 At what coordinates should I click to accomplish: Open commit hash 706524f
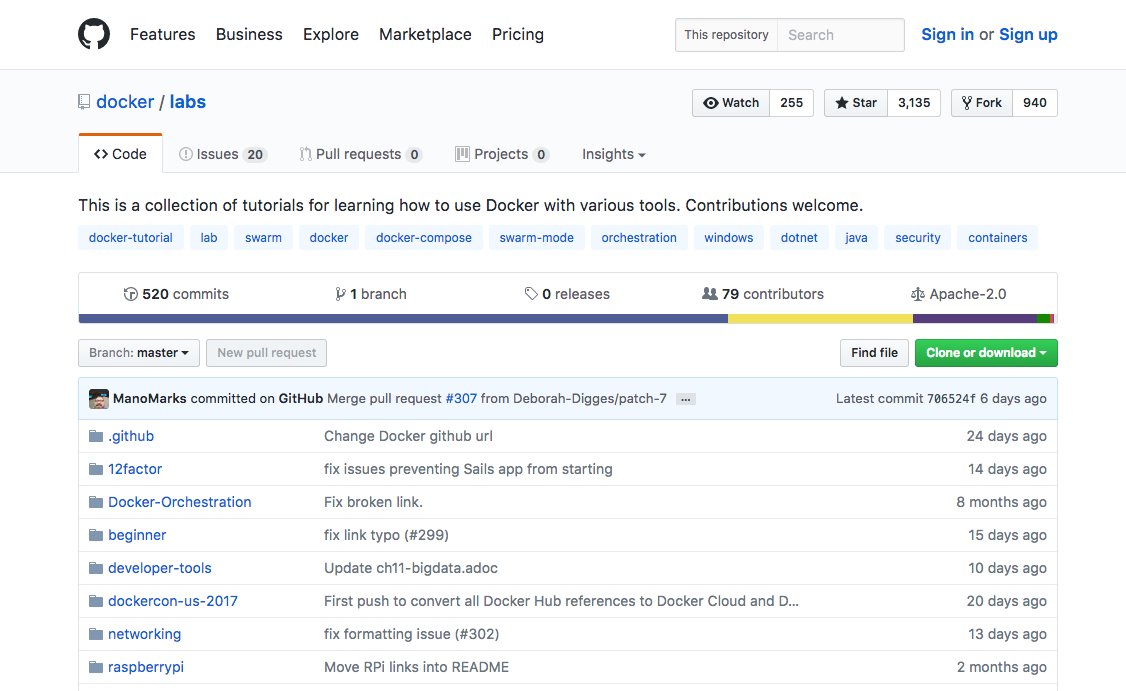951,399
